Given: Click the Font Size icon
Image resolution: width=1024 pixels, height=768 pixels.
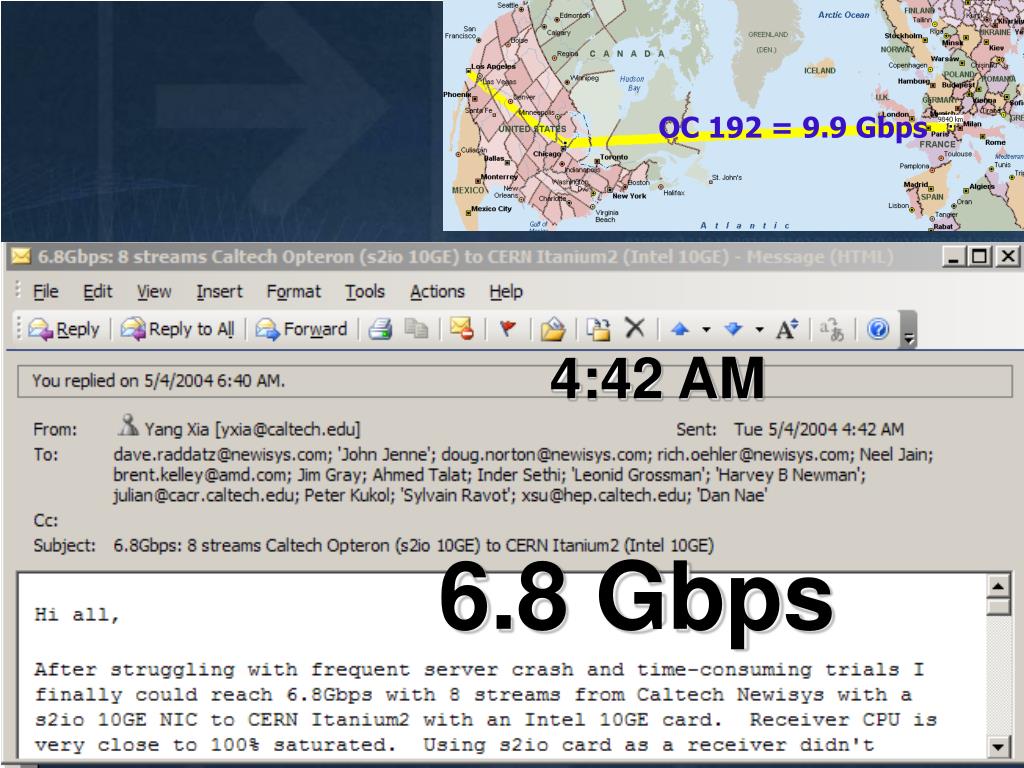Looking at the screenshot, I should (787, 329).
